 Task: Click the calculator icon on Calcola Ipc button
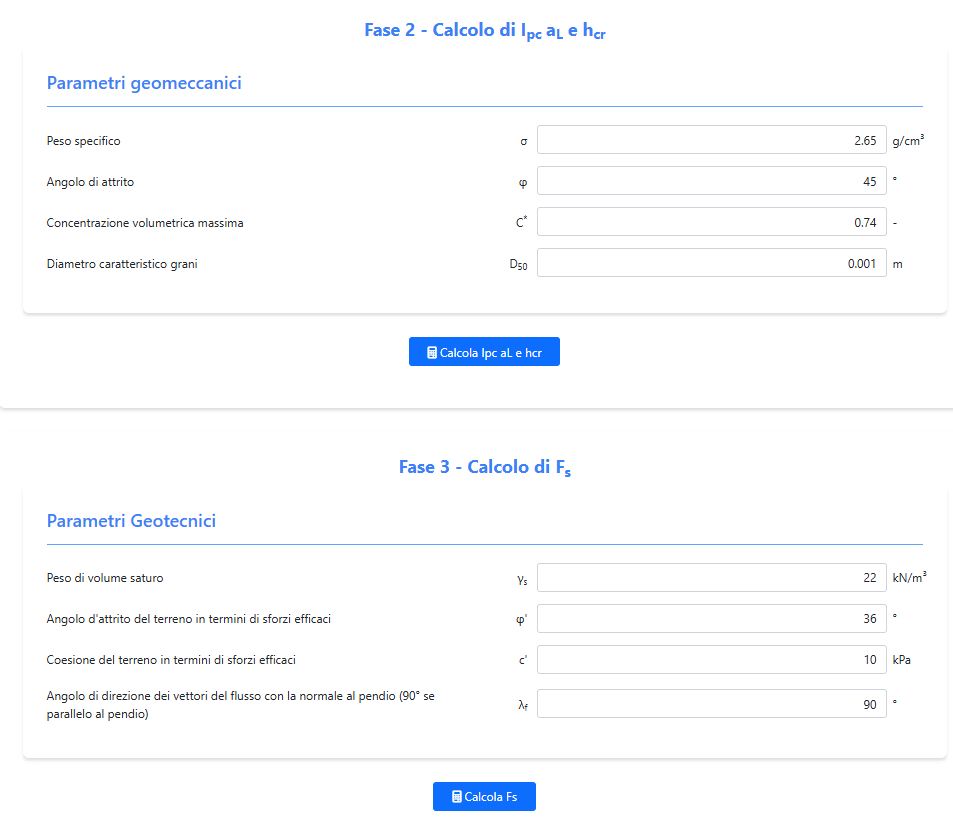(432, 353)
